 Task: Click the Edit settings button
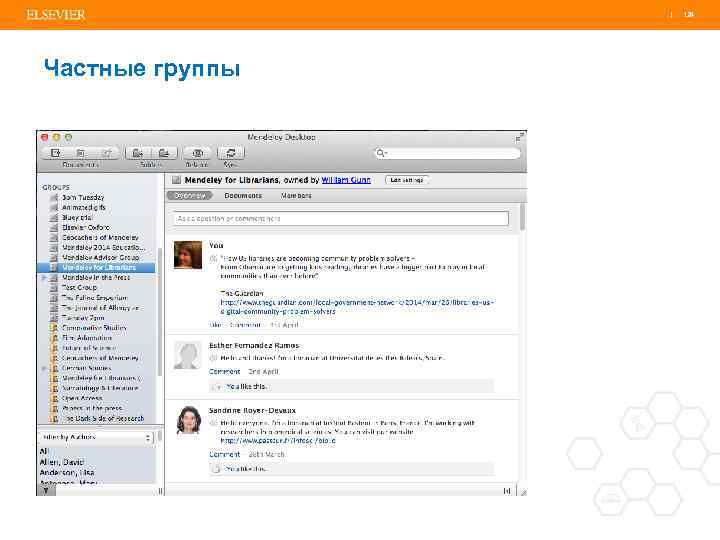[407, 180]
